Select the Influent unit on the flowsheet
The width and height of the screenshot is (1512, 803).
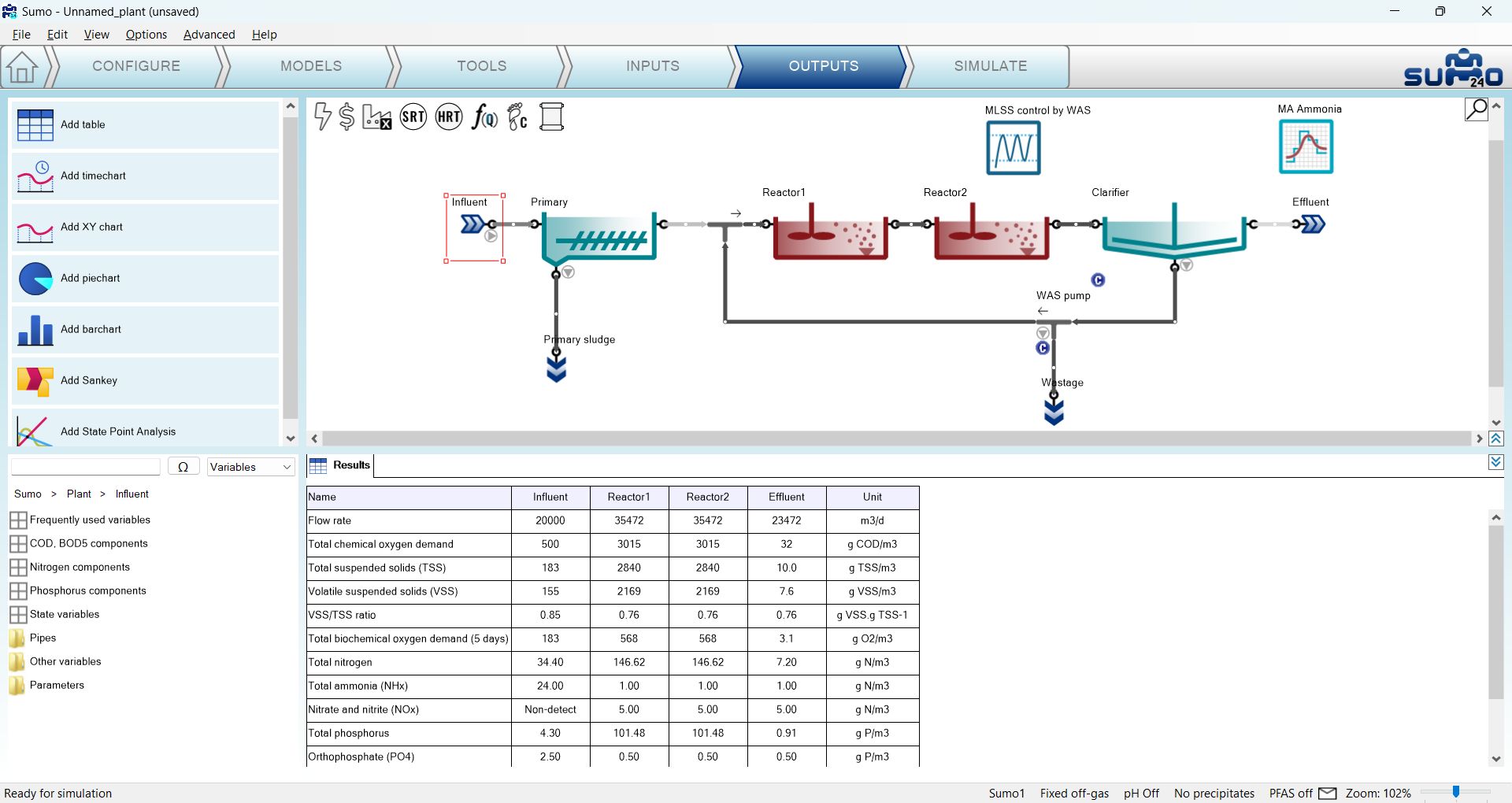click(474, 225)
